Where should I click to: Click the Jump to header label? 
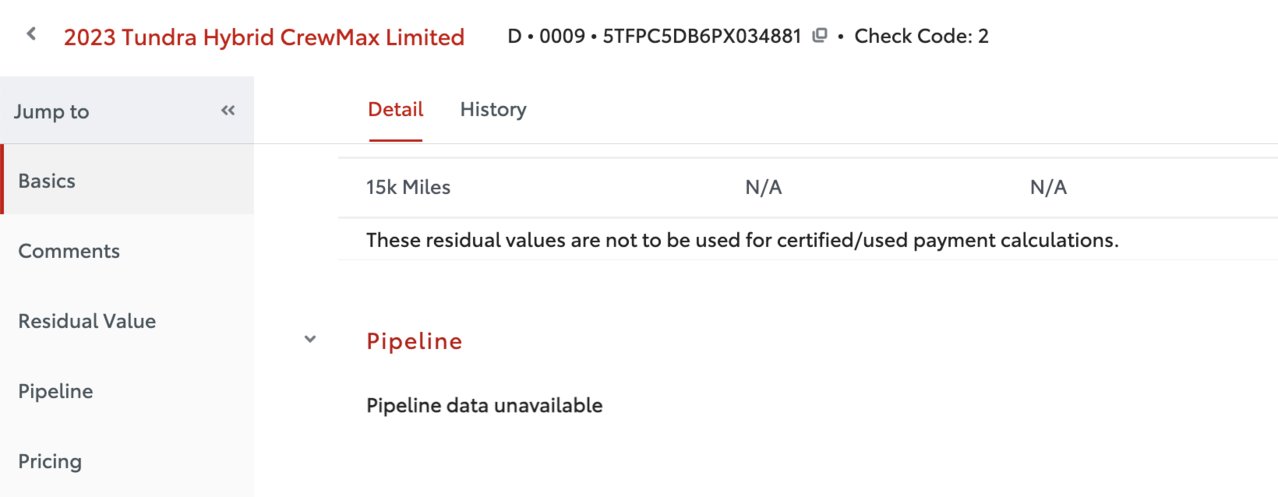pyautogui.click(x=51, y=111)
